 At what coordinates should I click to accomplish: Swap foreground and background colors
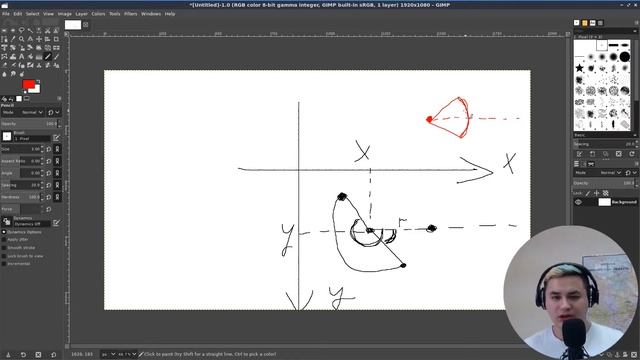[x=38, y=82]
